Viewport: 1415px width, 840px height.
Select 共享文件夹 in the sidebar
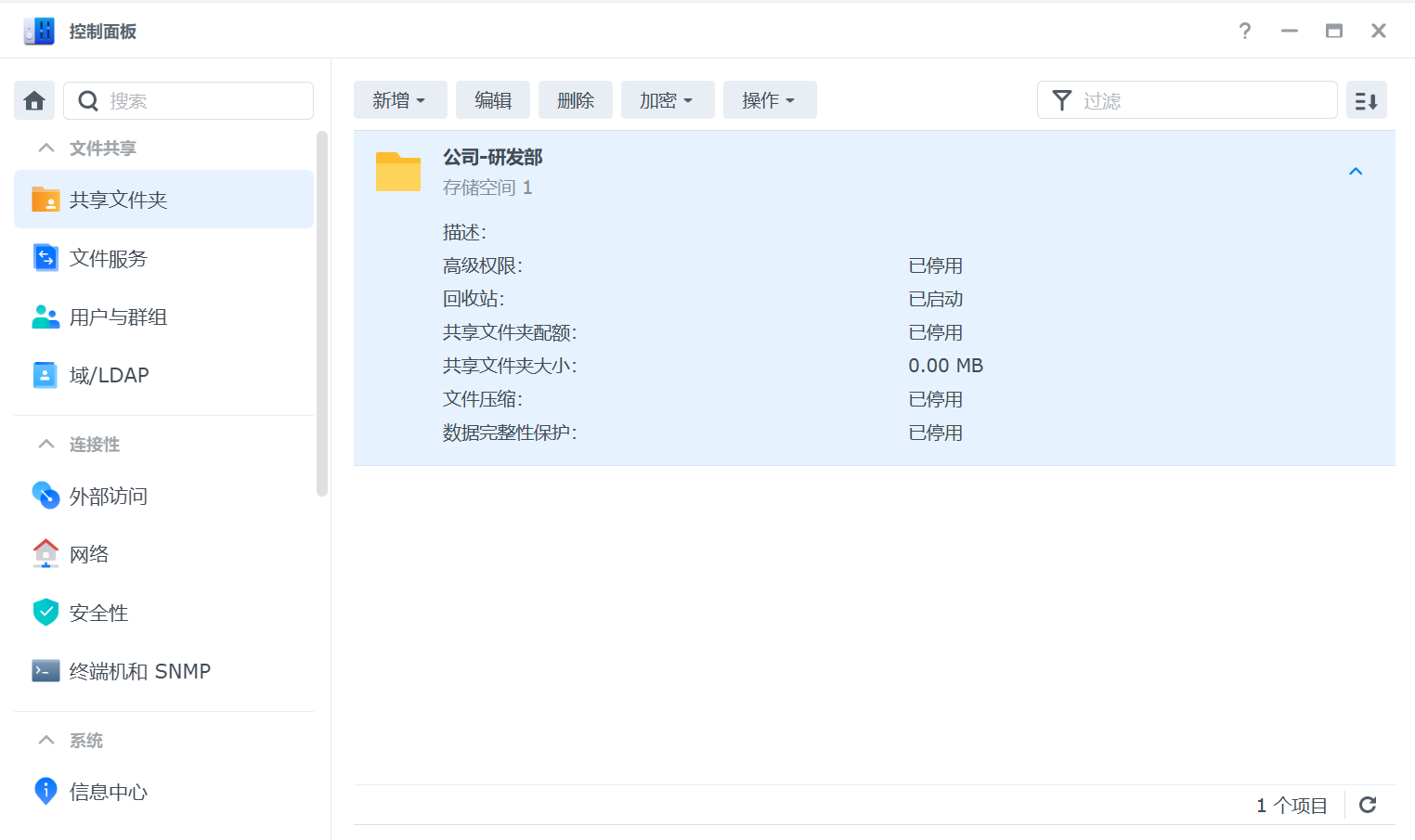click(x=119, y=199)
